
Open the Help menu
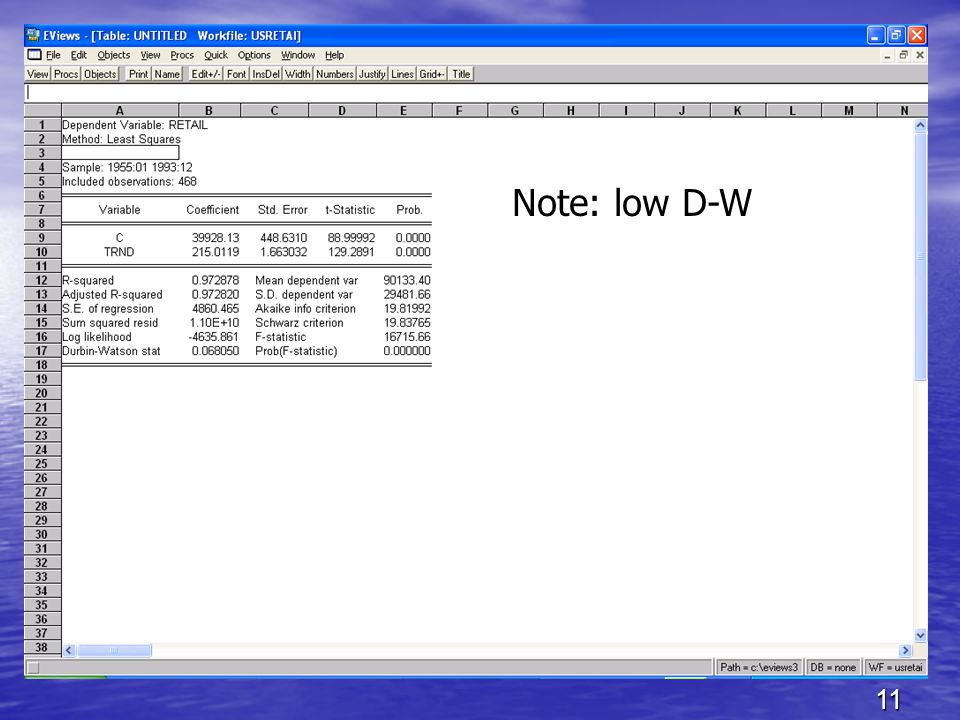pos(334,55)
